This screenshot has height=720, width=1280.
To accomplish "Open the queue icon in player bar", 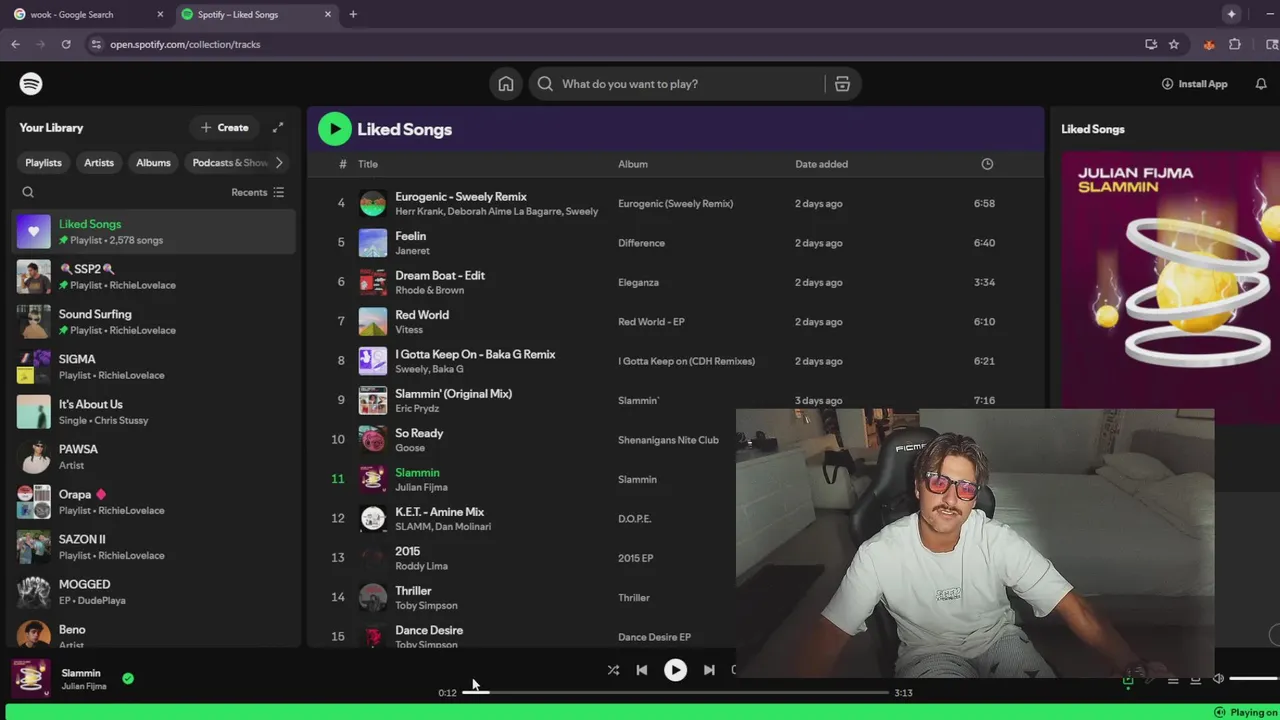I will coord(1173,680).
